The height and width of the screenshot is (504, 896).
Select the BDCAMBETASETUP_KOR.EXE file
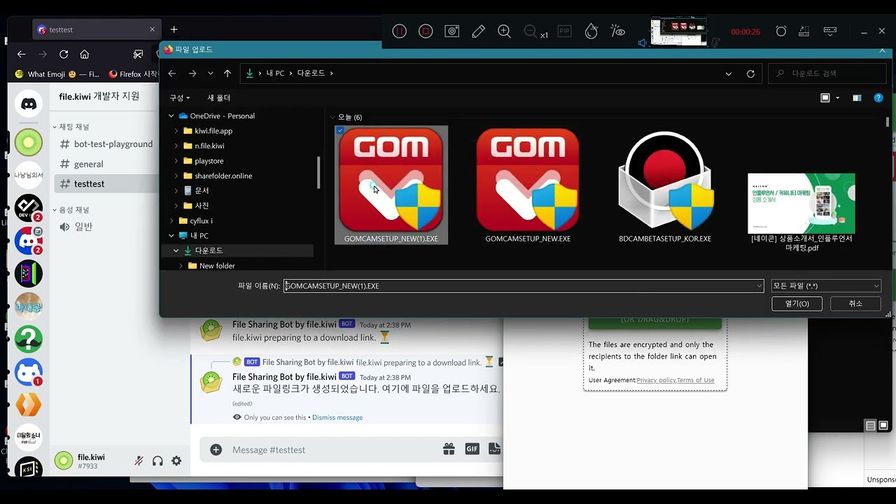pos(665,185)
